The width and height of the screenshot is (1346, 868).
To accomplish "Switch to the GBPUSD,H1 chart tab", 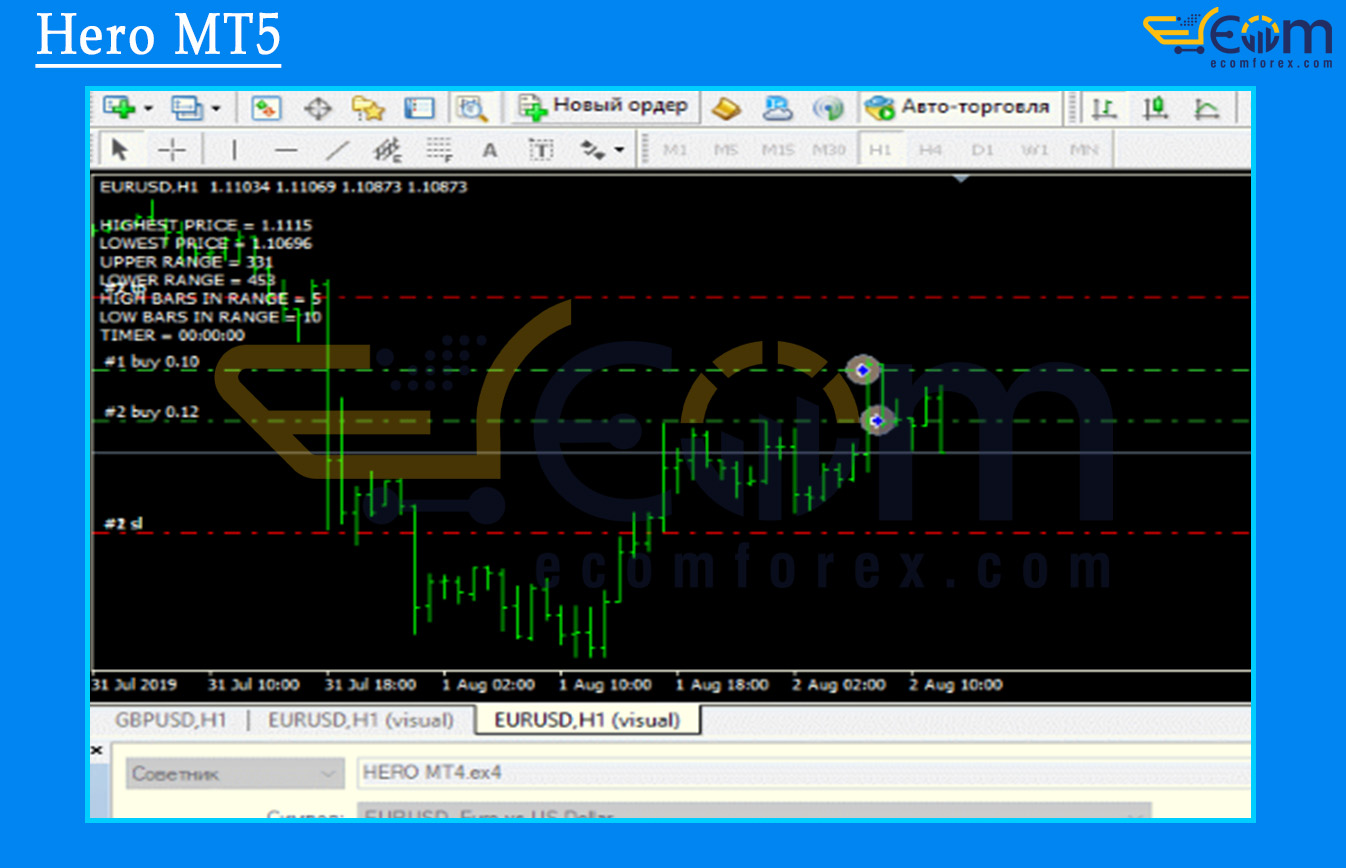I will (x=170, y=720).
